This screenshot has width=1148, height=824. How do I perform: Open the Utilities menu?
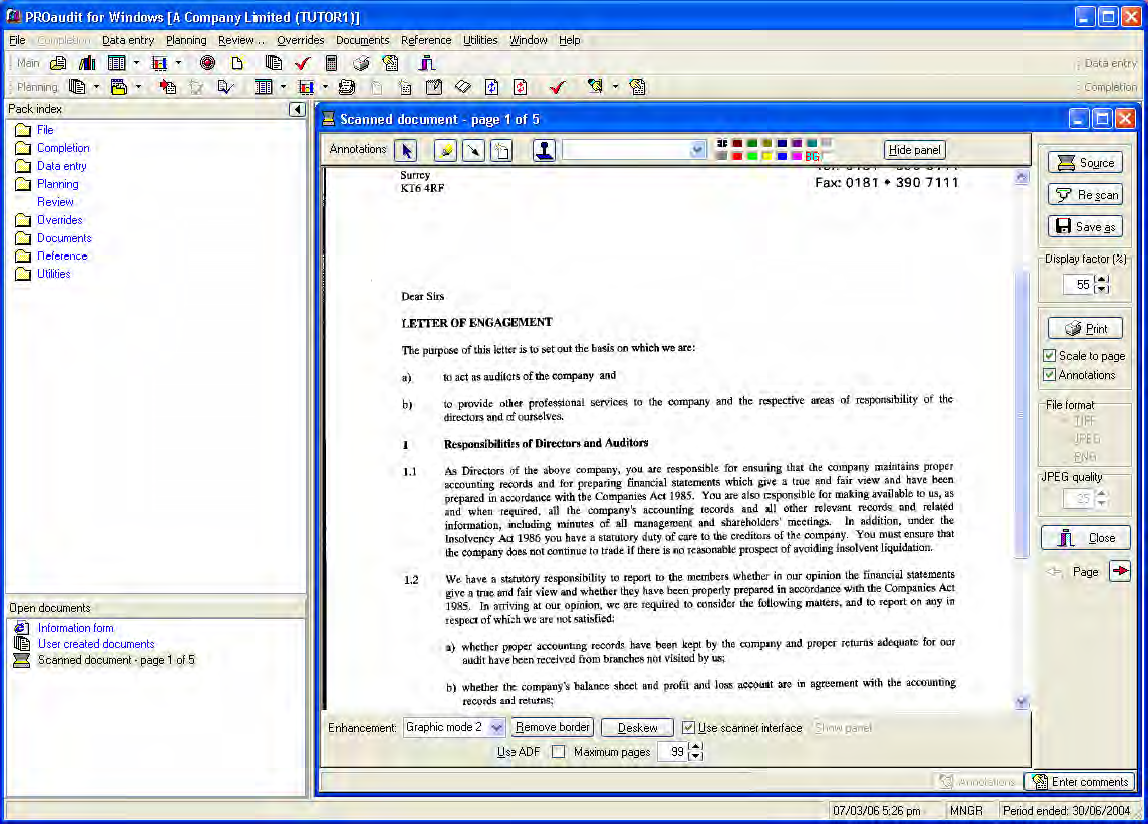point(480,40)
